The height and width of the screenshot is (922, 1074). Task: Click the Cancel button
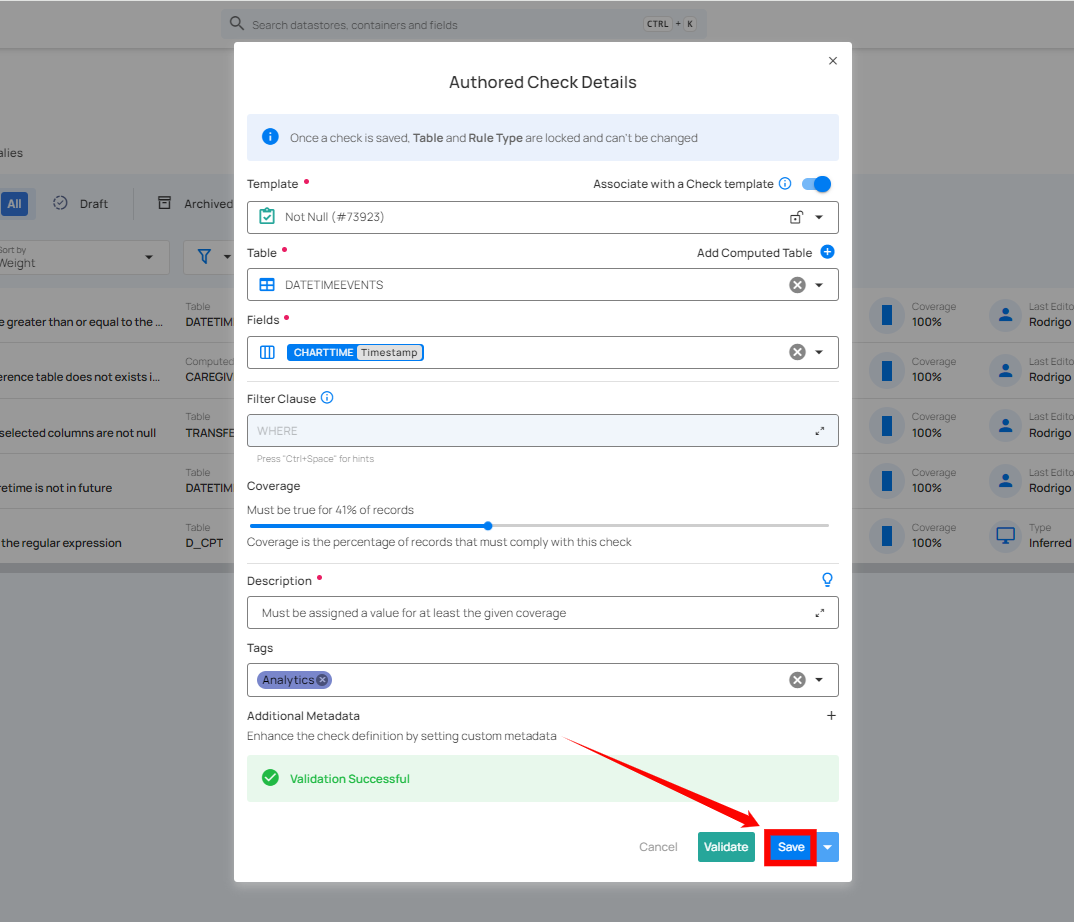point(658,847)
